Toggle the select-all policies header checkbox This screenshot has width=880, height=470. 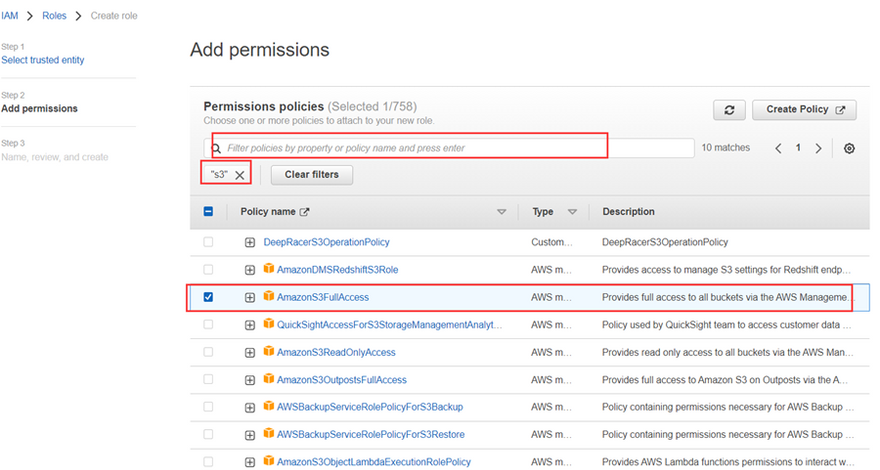[x=208, y=212]
